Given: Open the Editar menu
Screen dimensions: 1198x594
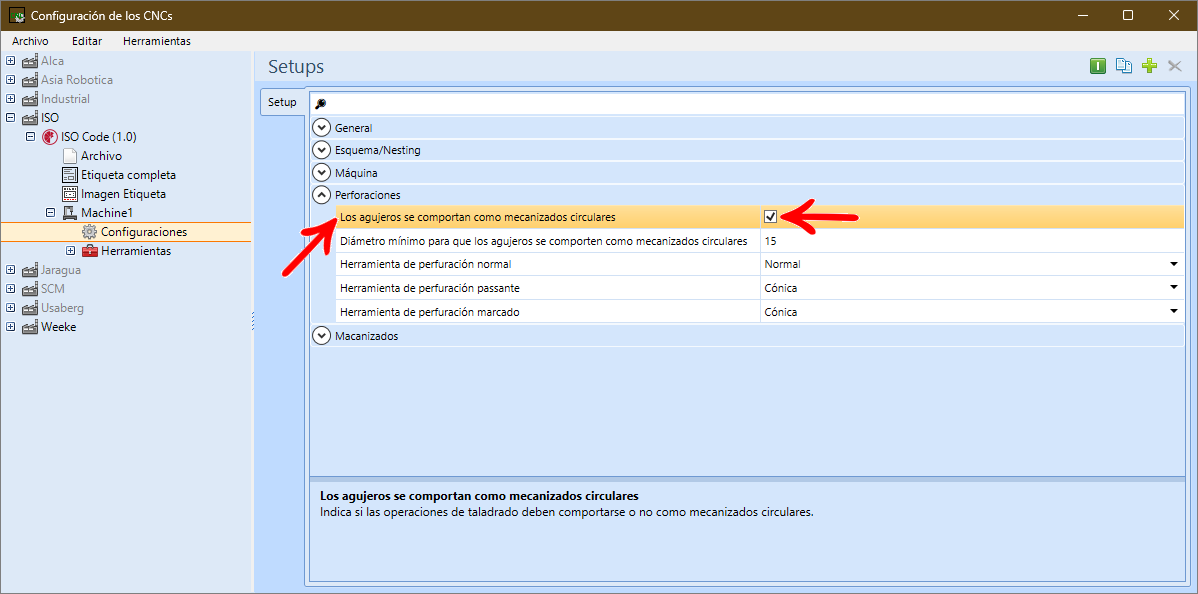Looking at the screenshot, I should 86,41.
